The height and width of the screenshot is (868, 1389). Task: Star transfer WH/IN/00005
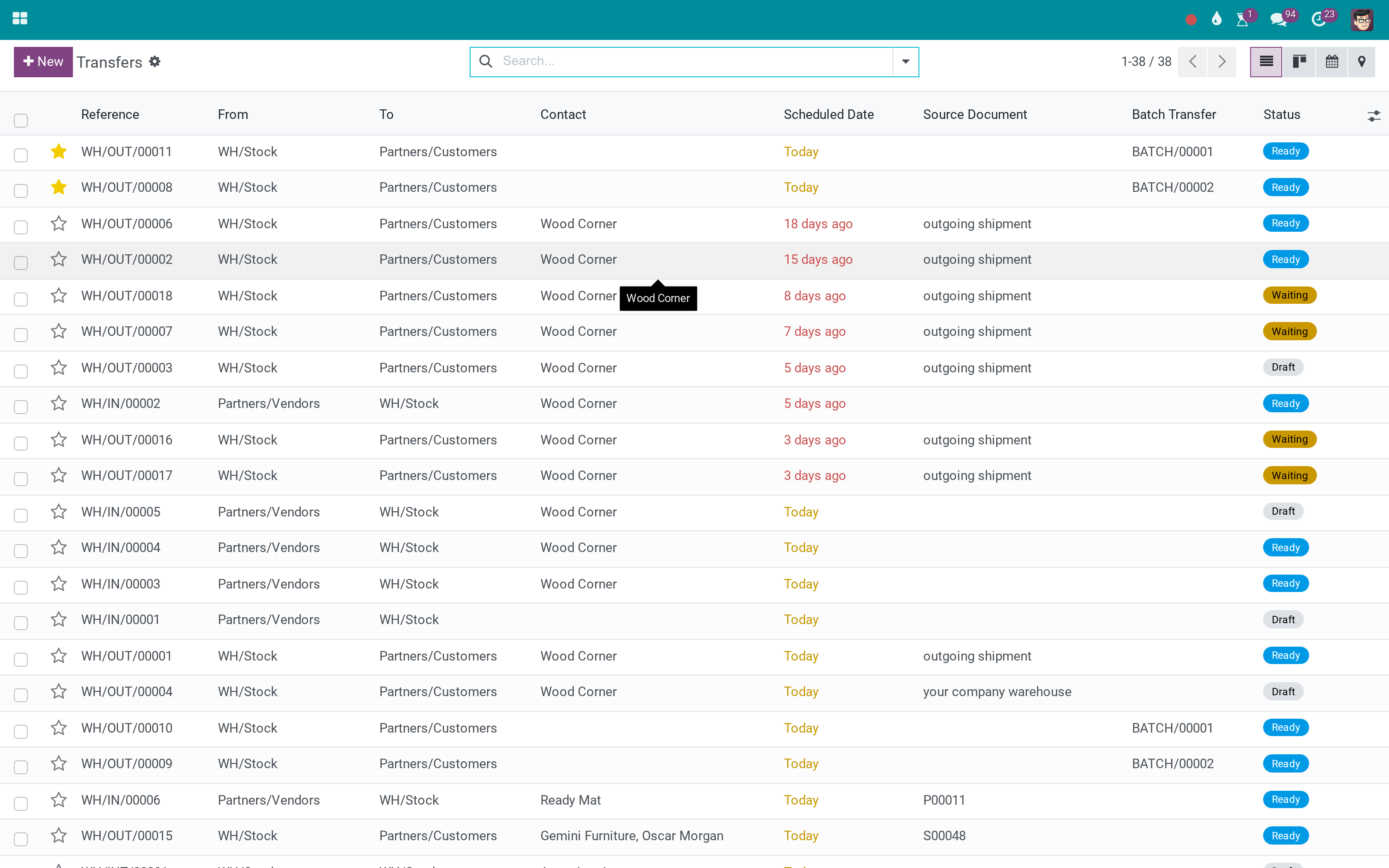coord(59,512)
